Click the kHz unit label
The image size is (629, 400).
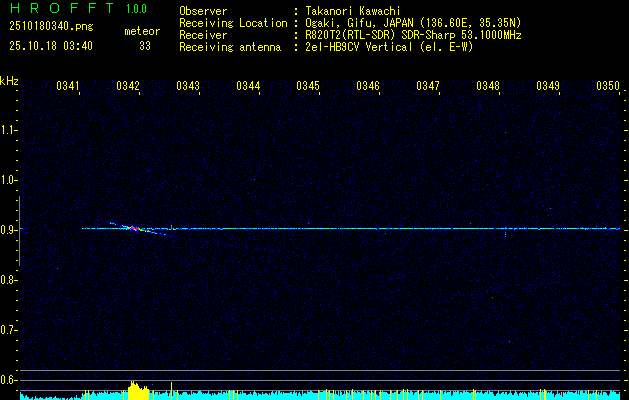9,80
